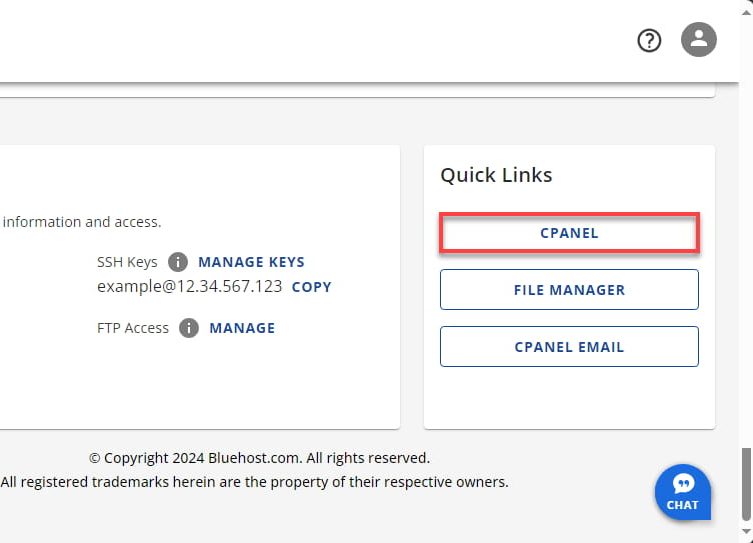Viewport: 753px width, 543px height.
Task: Click the vertical scrollbar thumb
Action: [x=745, y=484]
